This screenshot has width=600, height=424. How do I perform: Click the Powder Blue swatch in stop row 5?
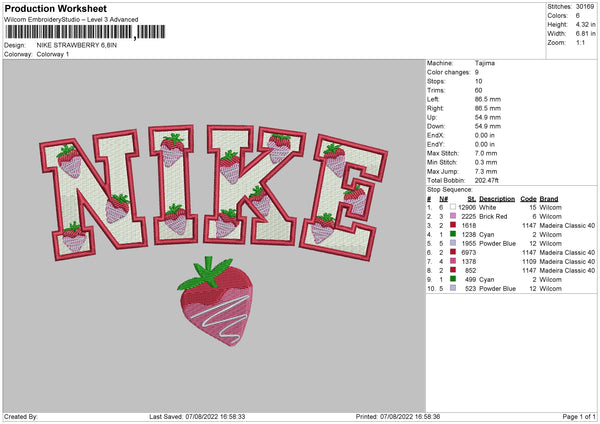pyautogui.click(x=453, y=243)
